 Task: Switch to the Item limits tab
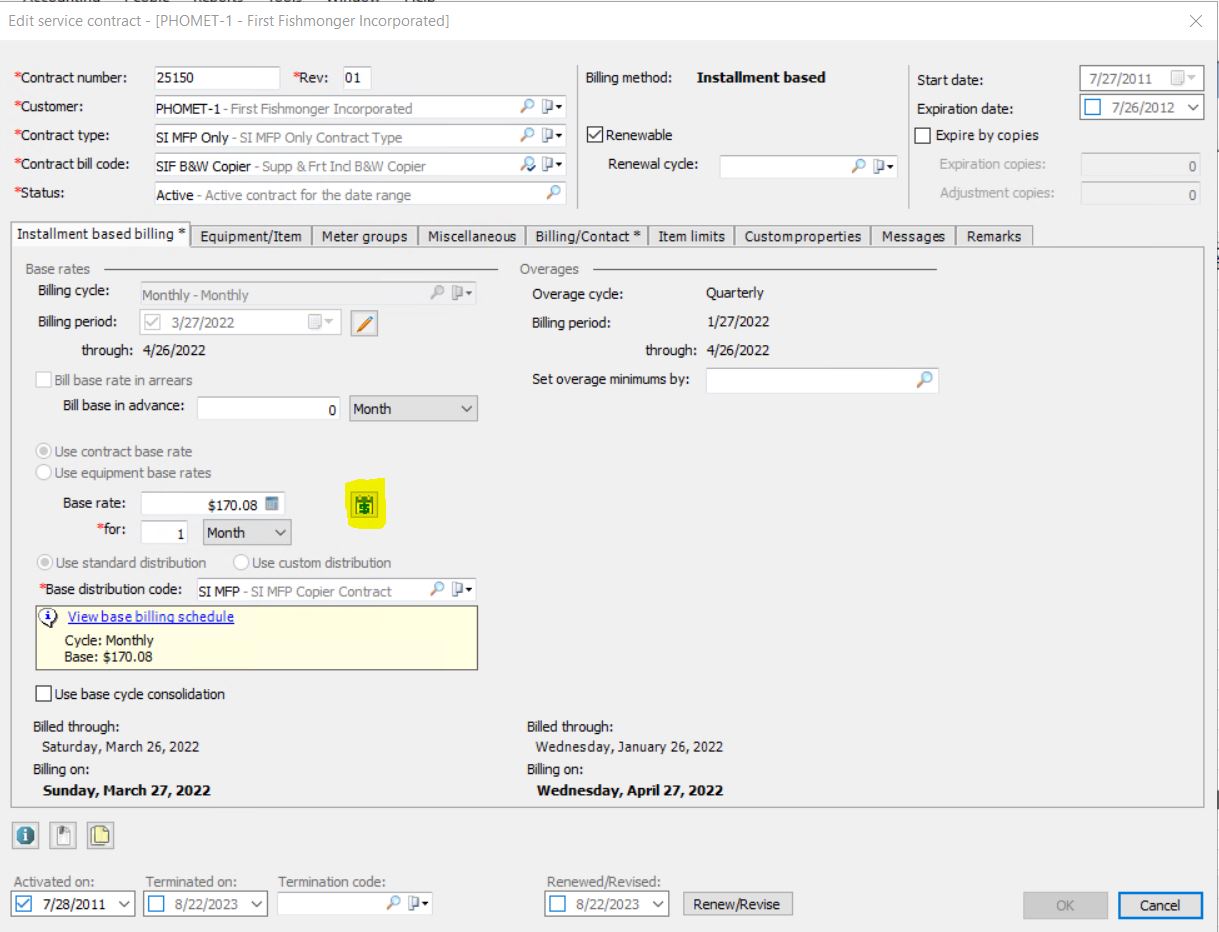tap(692, 236)
